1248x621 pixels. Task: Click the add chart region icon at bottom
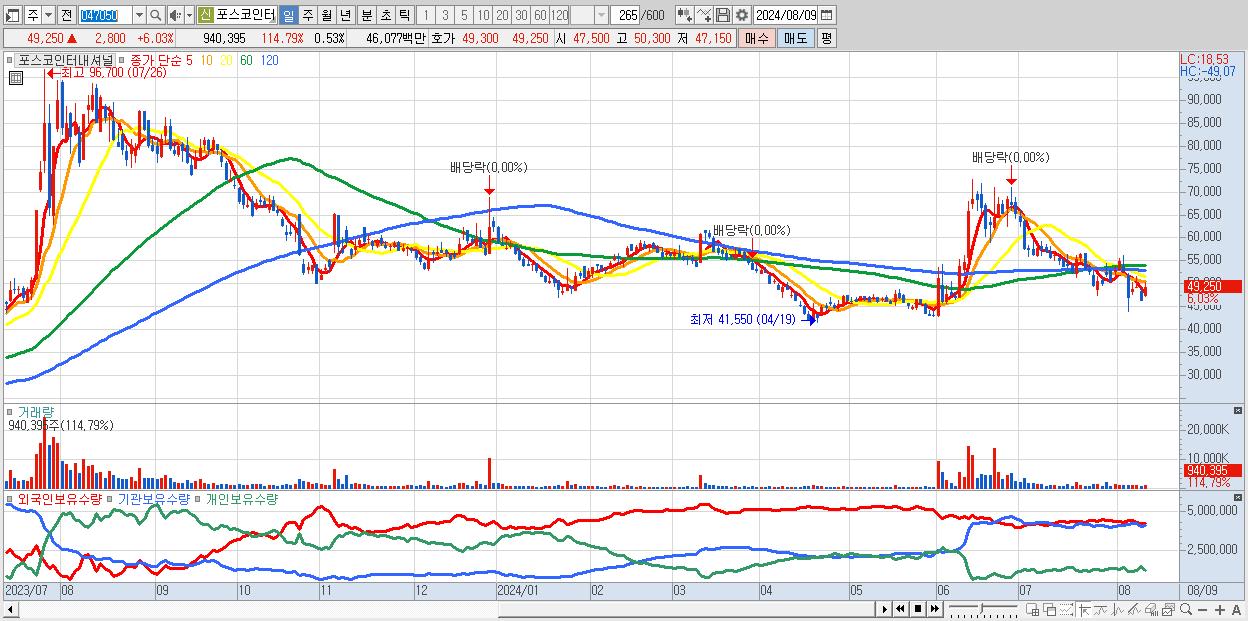1033,609
